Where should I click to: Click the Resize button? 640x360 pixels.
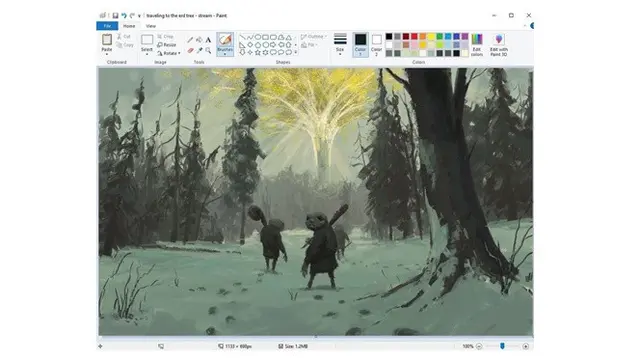click(167, 45)
